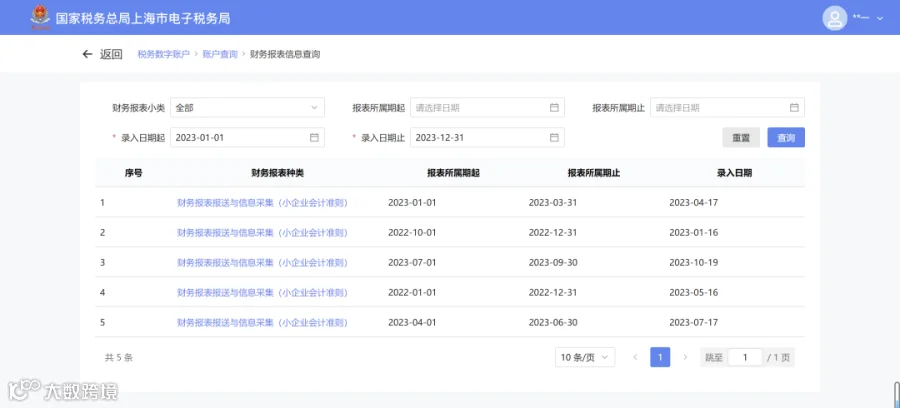The height and width of the screenshot is (408, 900).
Task: Open the report link in row 1
Action: pos(262,203)
